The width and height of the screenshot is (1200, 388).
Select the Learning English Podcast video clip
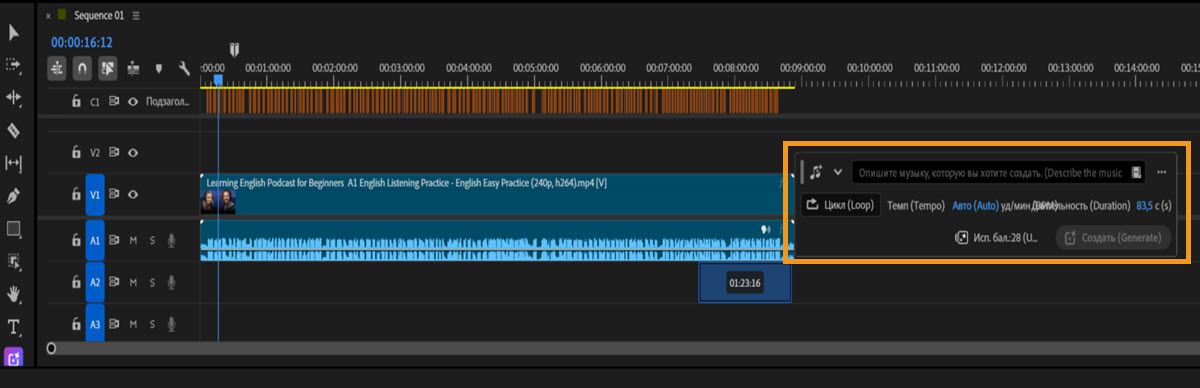click(x=497, y=195)
